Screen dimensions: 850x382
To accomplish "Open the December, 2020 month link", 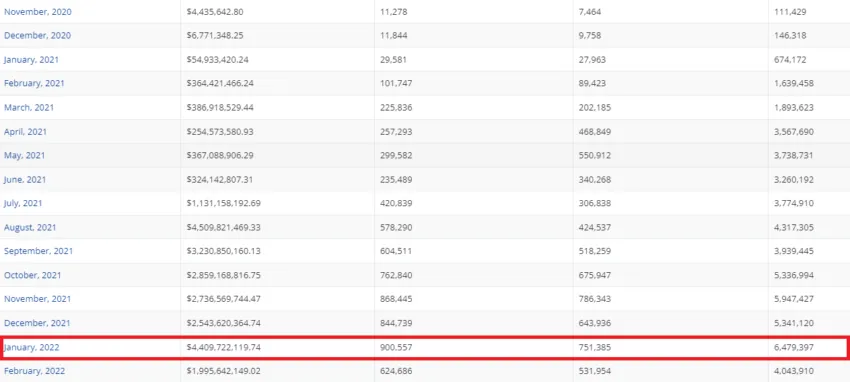I will click(x=37, y=36).
